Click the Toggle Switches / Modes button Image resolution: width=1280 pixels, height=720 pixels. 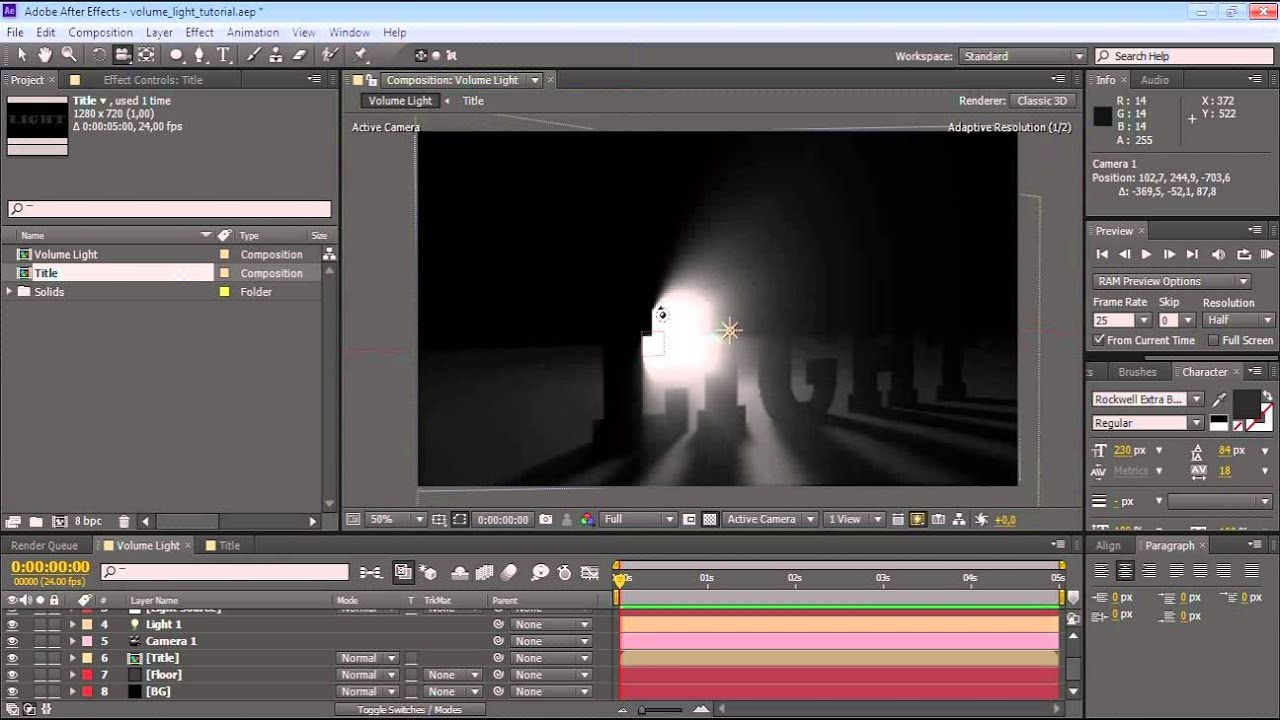coord(410,710)
